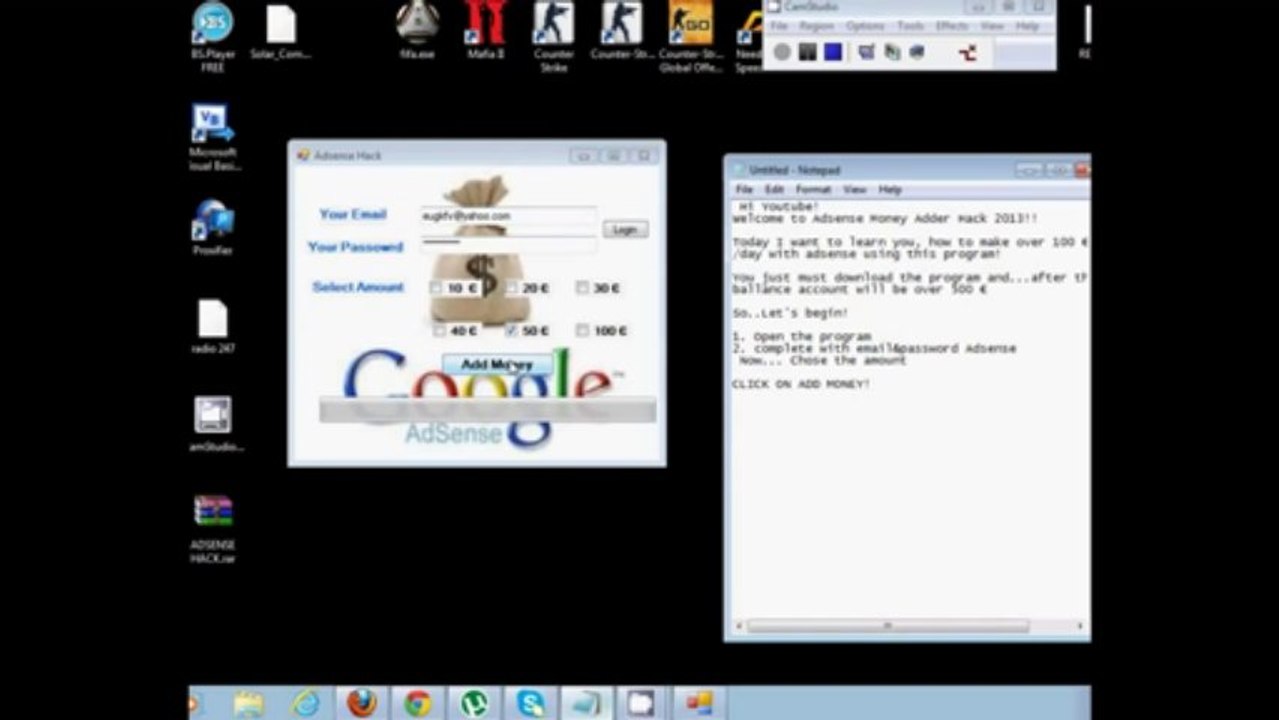Click the blue CamStudio stop button
Viewport: 1279px width, 720px height.
[832, 51]
